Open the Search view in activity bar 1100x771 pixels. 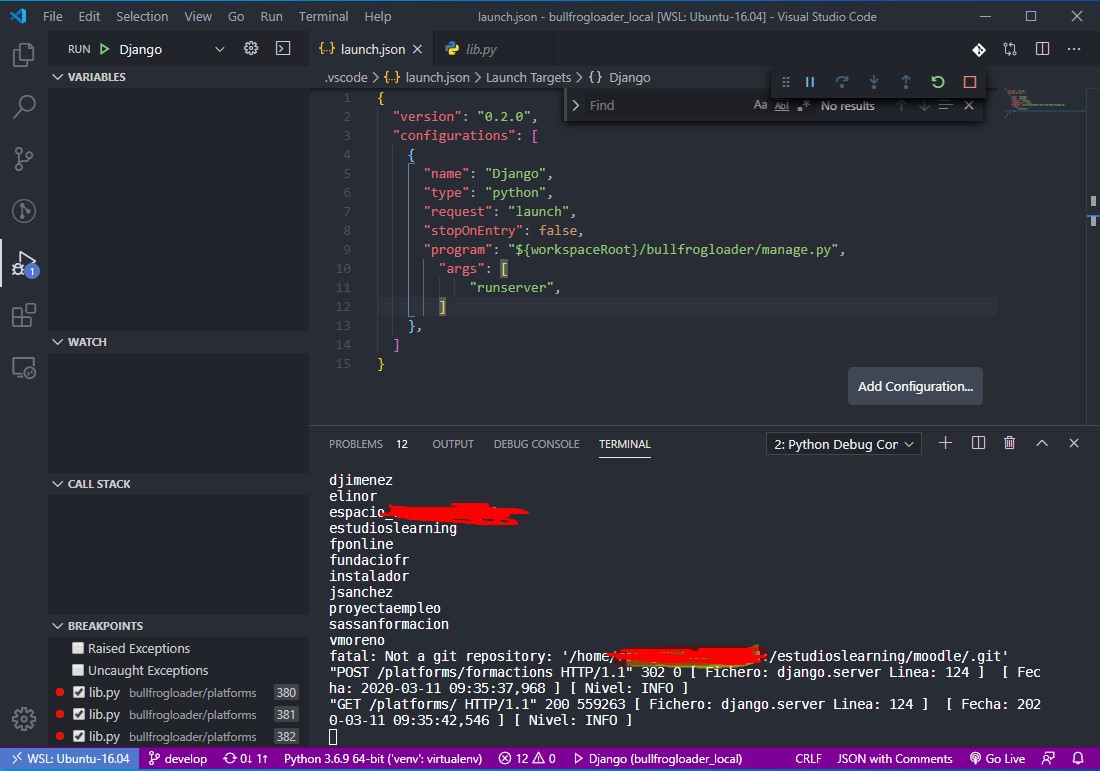(x=24, y=107)
